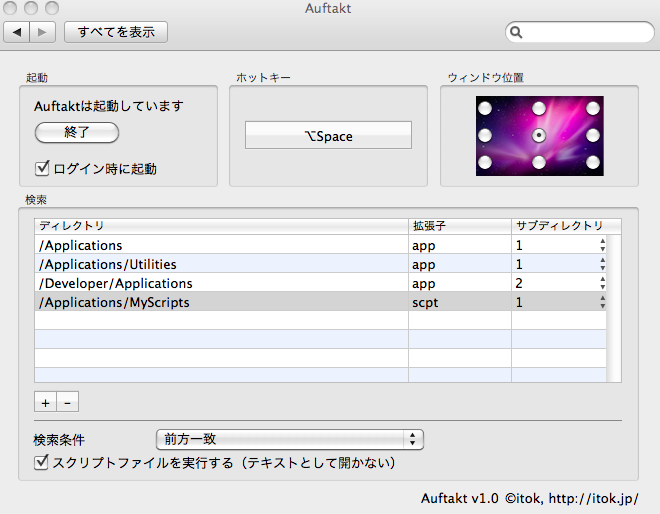Quit Auftakt with the 終了 button
Viewport: 660px width, 514px height.
(77, 133)
